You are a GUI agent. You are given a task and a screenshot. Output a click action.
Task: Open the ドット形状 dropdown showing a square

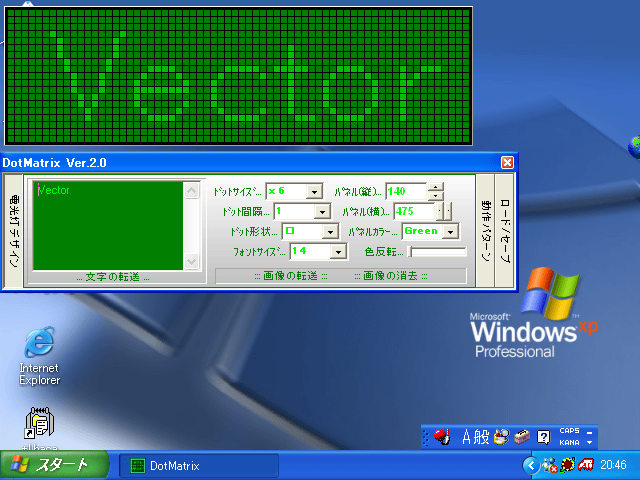(x=331, y=232)
